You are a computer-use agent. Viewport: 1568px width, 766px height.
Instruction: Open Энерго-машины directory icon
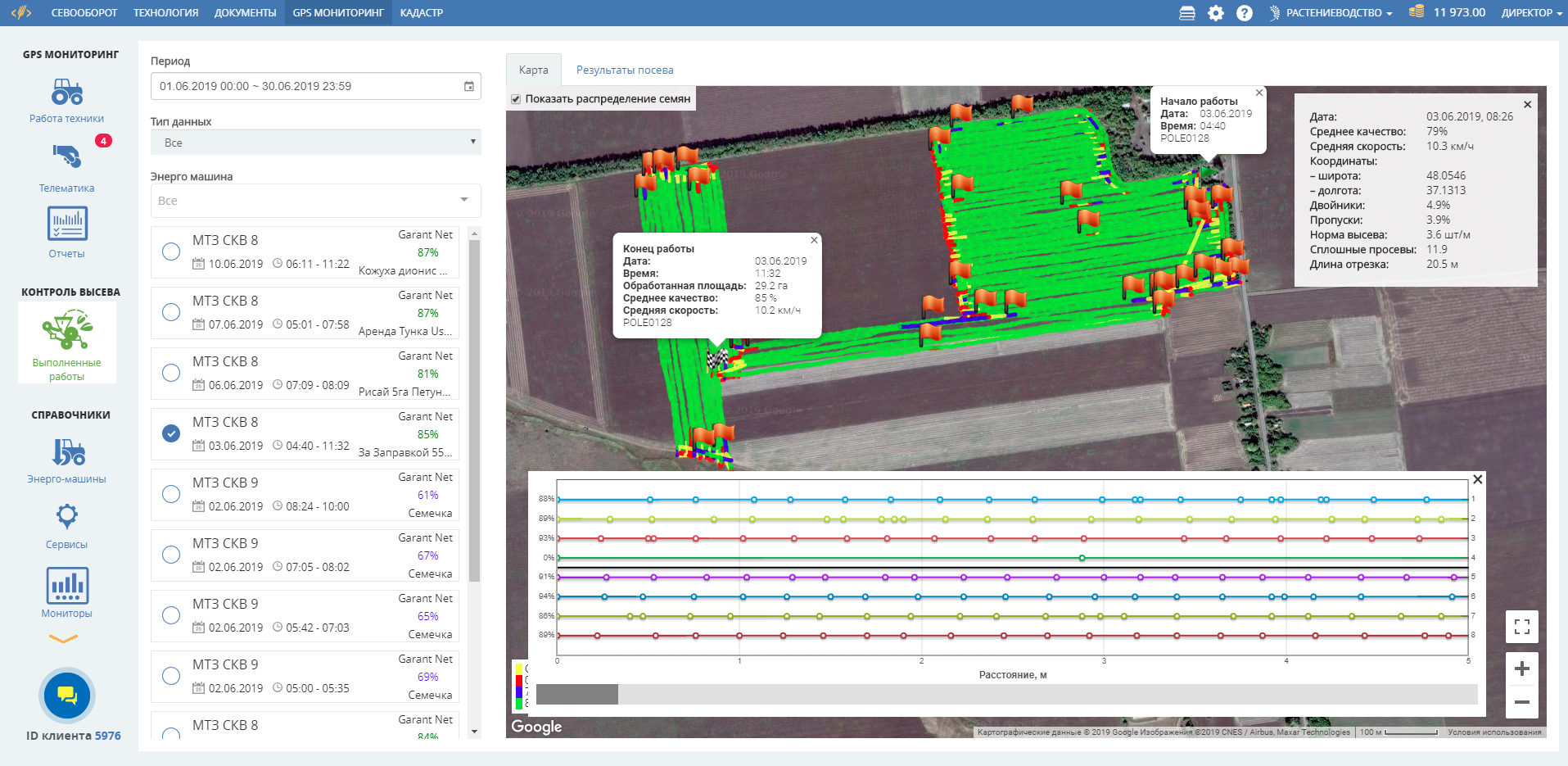tap(67, 452)
